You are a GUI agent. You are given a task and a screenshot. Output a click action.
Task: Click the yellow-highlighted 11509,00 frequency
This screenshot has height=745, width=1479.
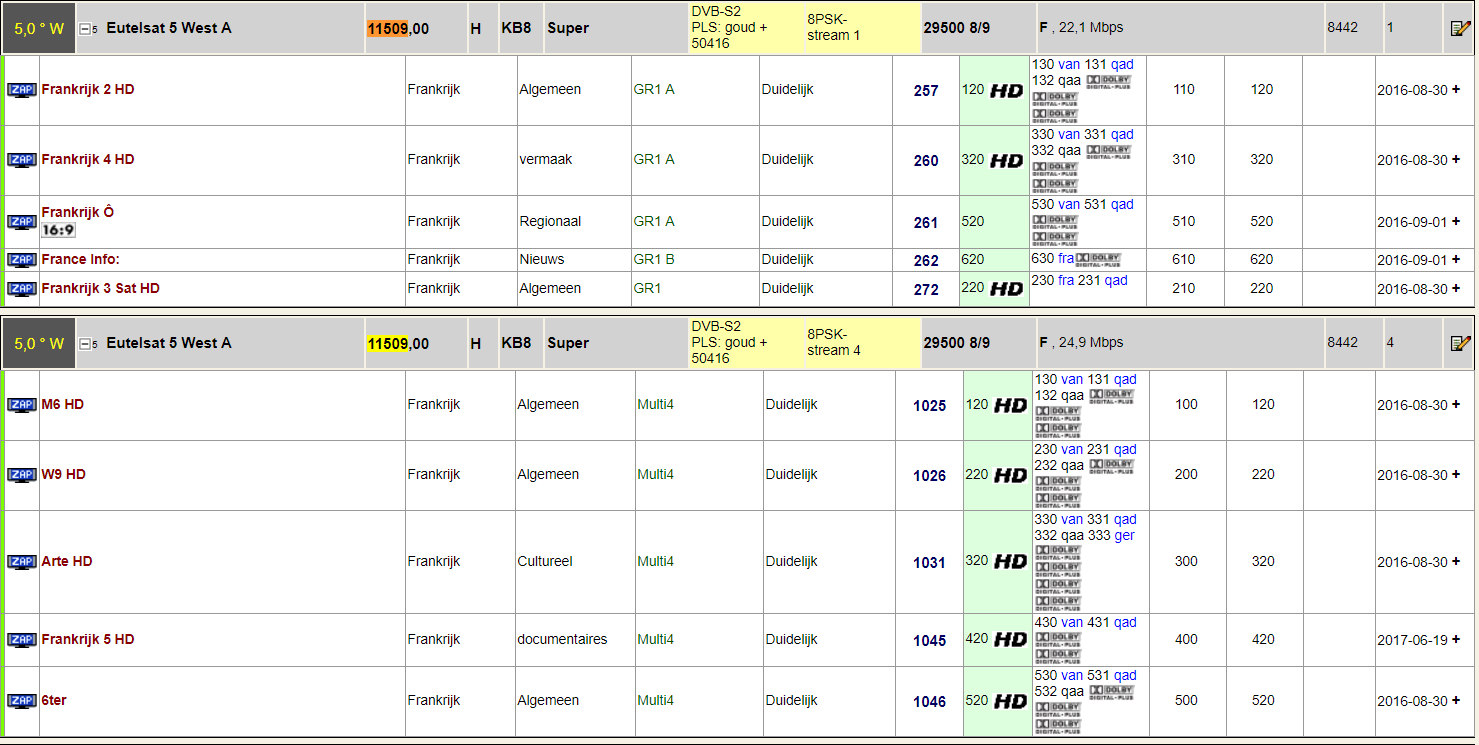coord(398,344)
